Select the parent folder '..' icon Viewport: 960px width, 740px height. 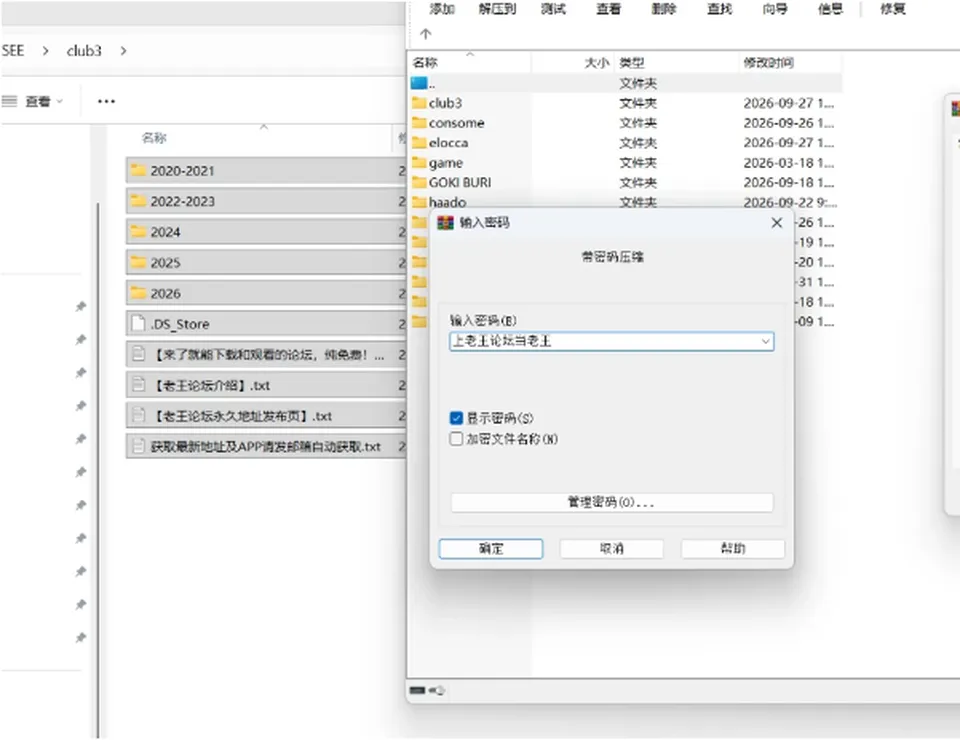click(x=419, y=83)
